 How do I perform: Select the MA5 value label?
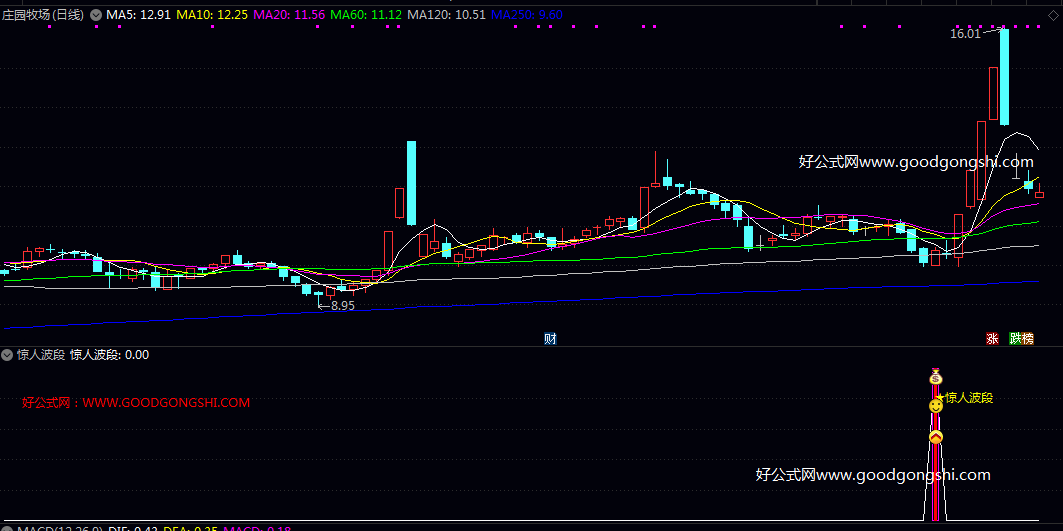[x=138, y=15]
